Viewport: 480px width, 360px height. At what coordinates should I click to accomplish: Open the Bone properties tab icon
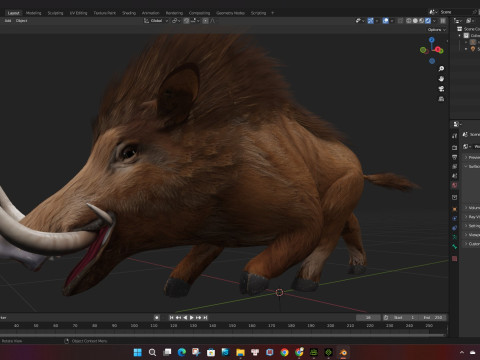tap(454, 247)
